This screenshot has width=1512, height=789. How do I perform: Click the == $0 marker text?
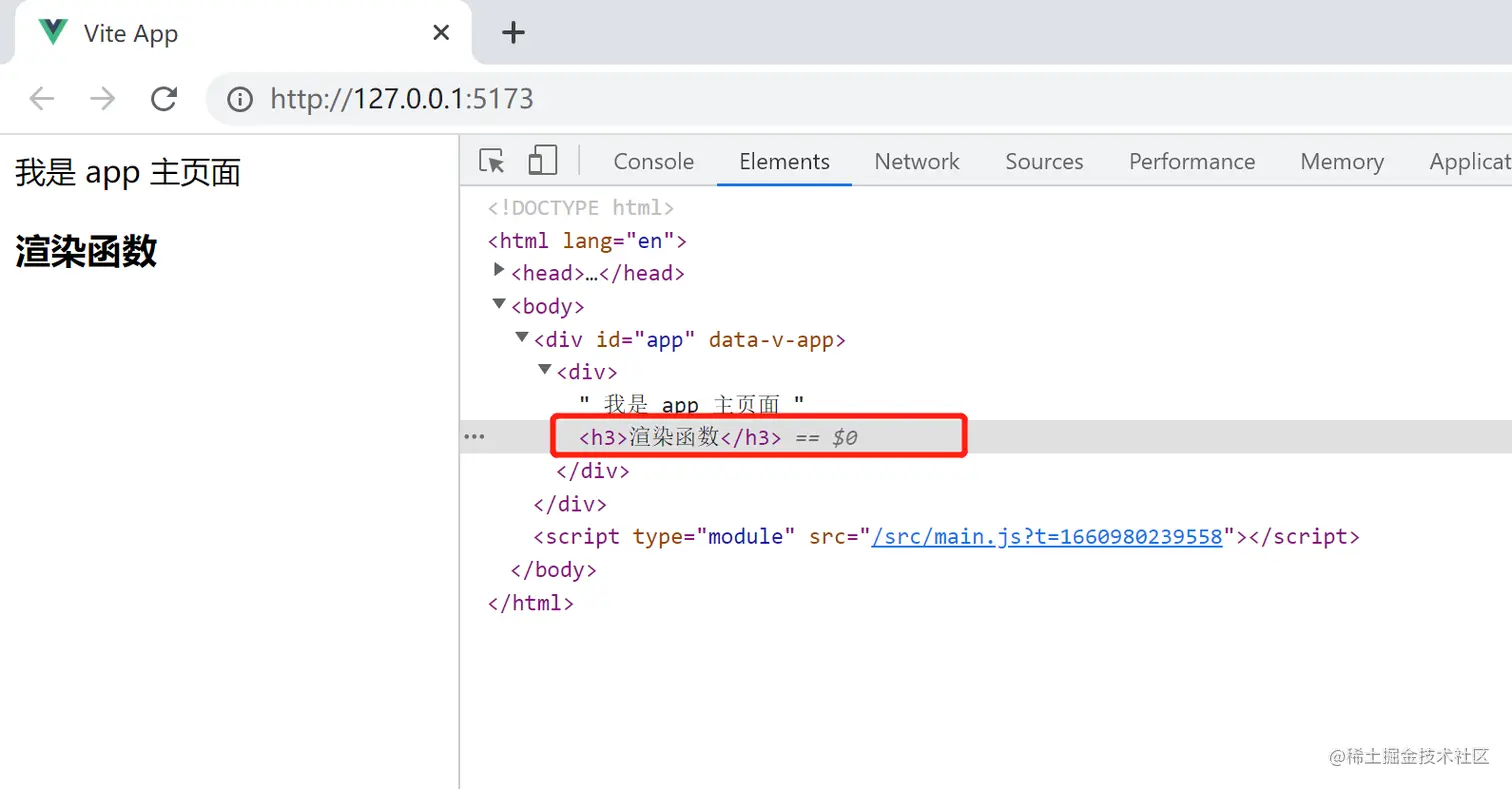(826, 437)
